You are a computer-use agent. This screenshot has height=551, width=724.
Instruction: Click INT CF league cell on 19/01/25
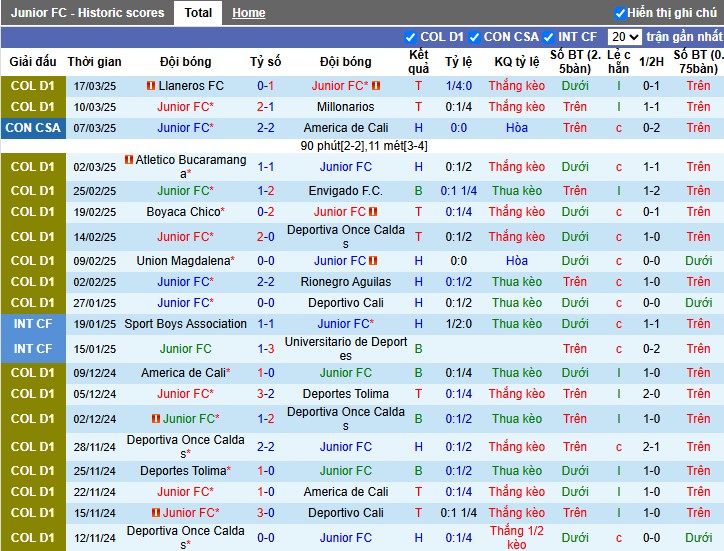tap(33, 324)
